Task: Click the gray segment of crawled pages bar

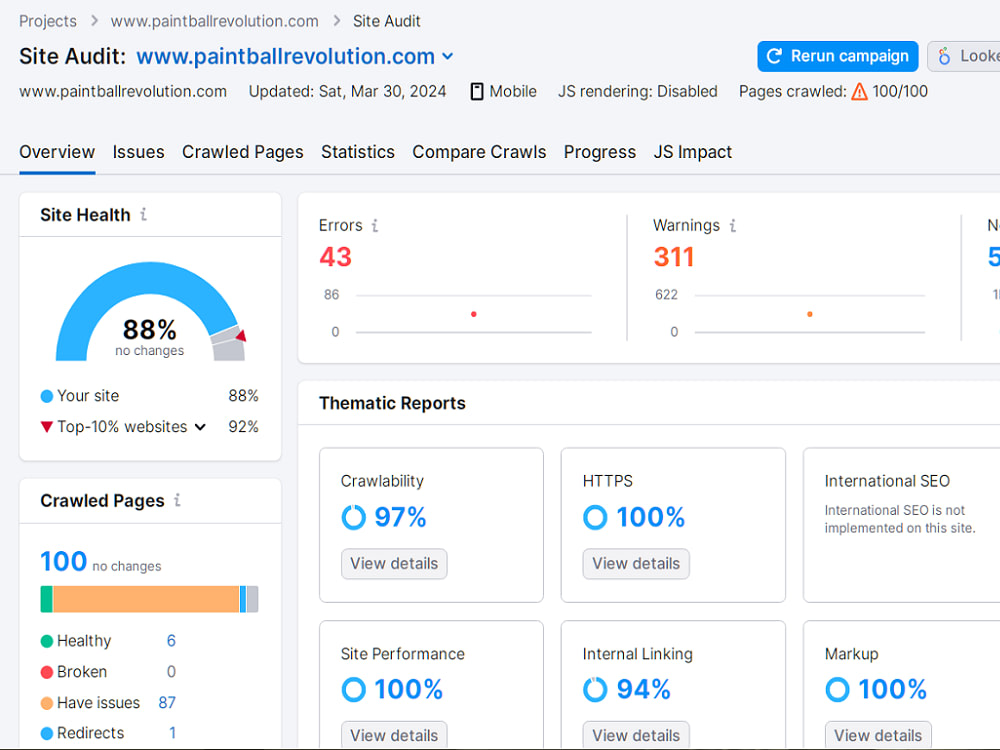Action: click(253, 599)
